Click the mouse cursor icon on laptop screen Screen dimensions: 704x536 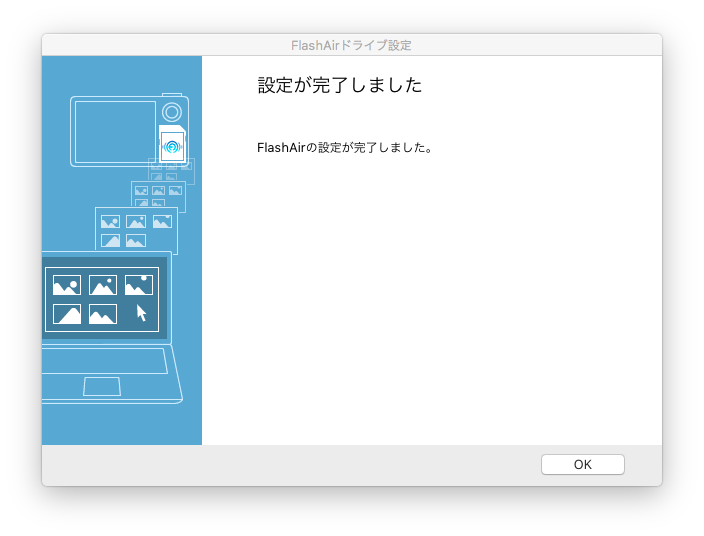(141, 313)
